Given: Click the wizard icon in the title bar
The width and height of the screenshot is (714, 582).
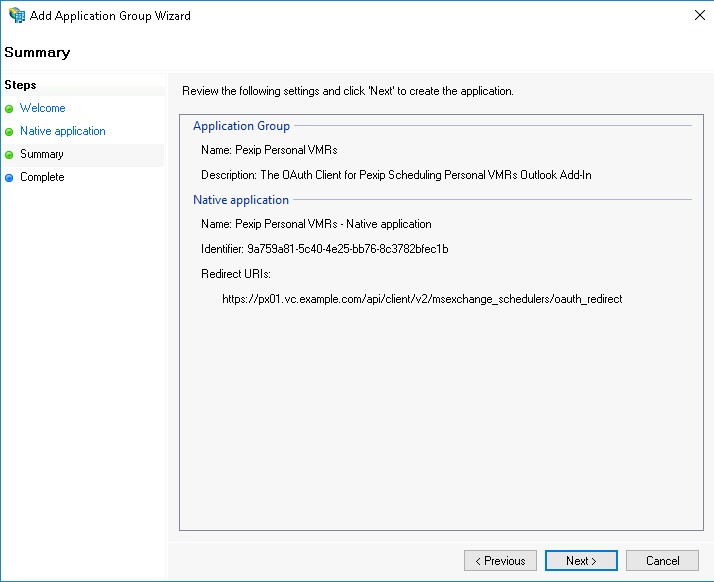Looking at the screenshot, I should [x=16, y=16].
